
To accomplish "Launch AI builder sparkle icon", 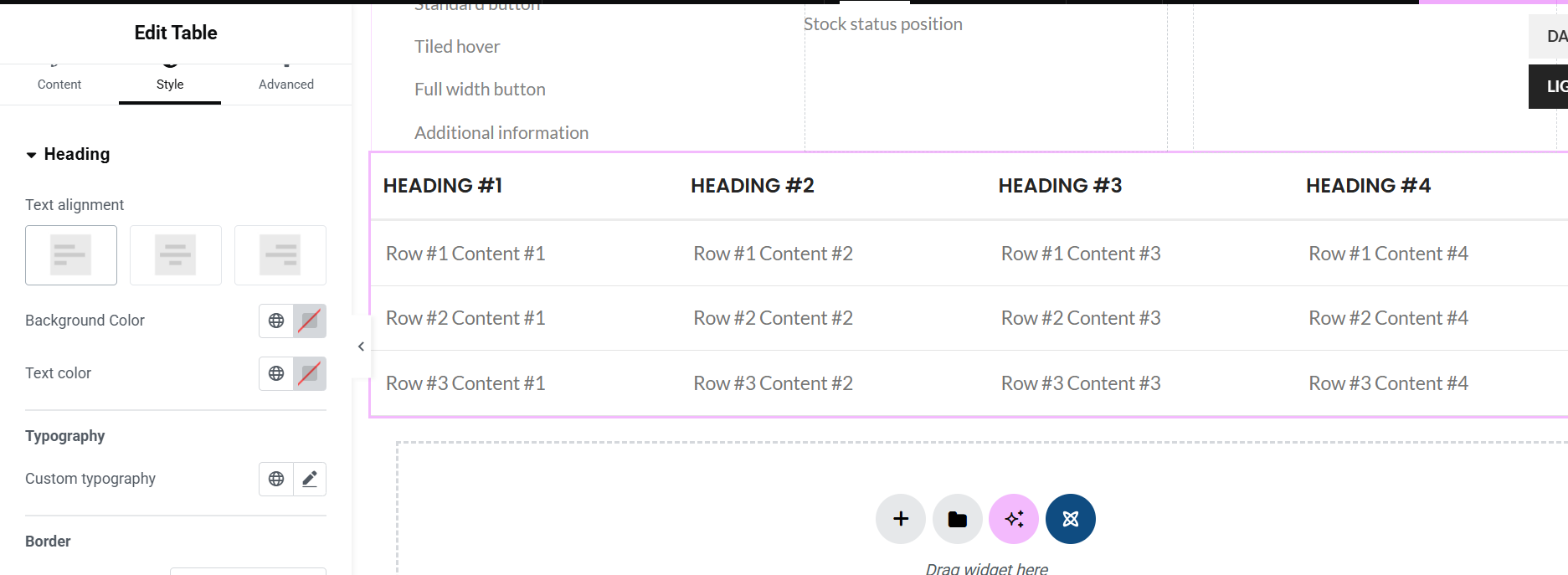I will 1014,519.
